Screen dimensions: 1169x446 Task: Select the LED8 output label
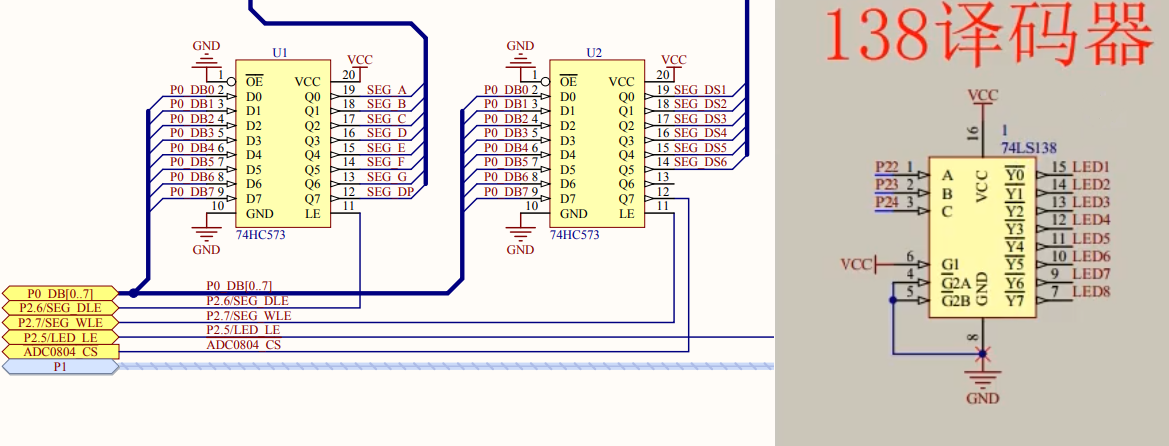[1091, 292]
